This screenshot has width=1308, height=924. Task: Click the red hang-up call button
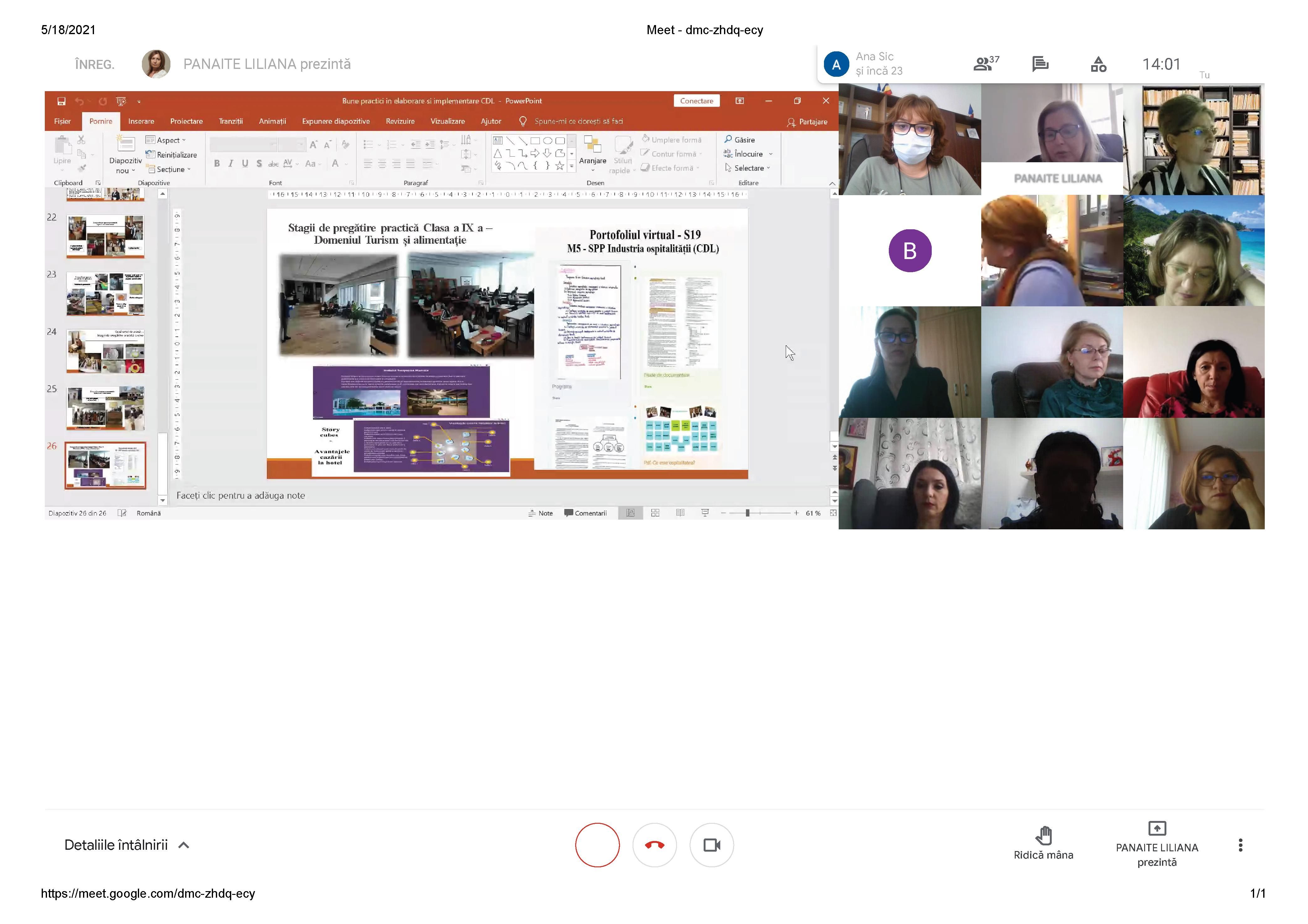pos(654,845)
